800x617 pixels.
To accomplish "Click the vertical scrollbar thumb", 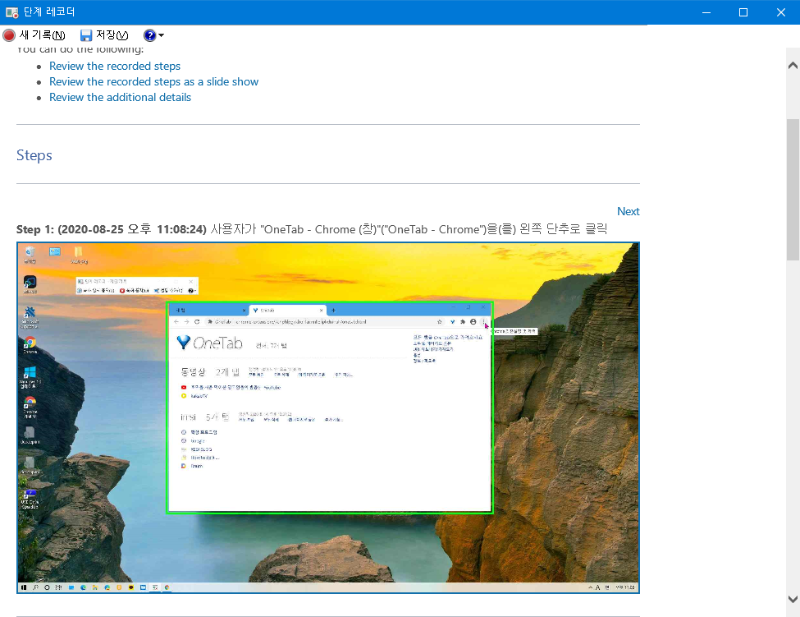I will (792, 190).
